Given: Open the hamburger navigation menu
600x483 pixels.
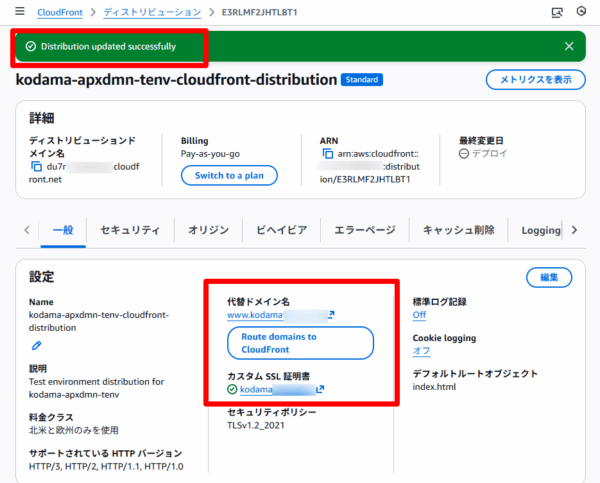Looking at the screenshot, I should (x=19, y=13).
